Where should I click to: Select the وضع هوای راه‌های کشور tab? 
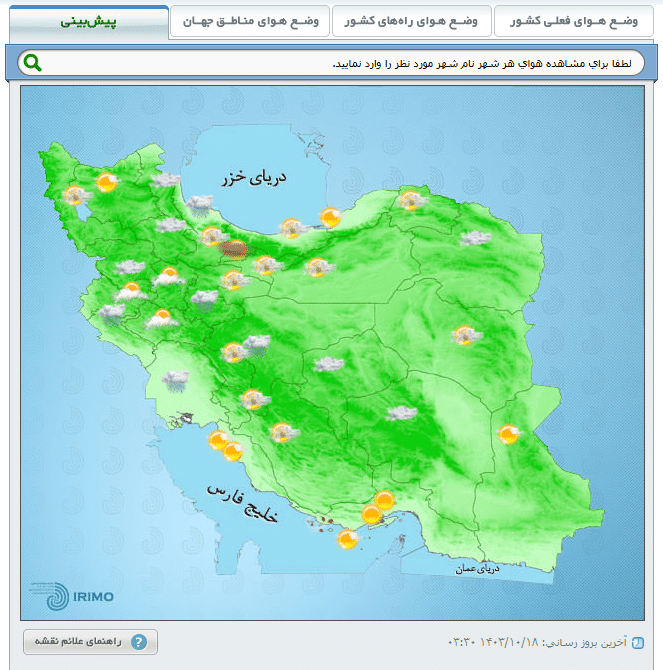(x=411, y=21)
